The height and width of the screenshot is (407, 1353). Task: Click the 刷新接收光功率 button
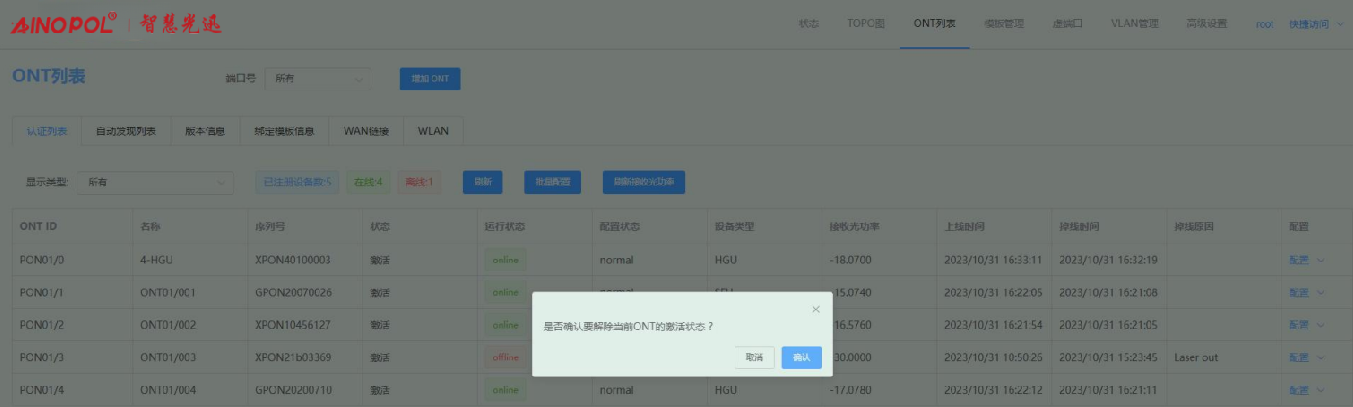(643, 182)
